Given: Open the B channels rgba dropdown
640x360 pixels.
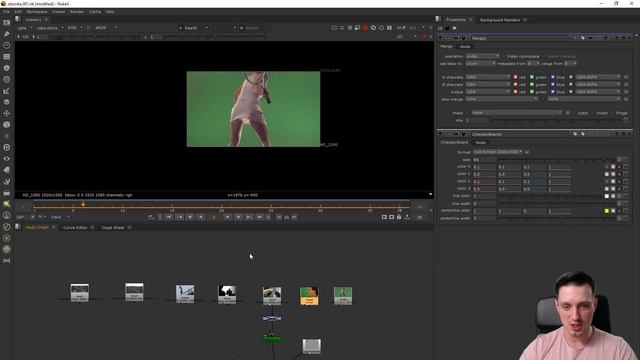Looking at the screenshot, I should tap(488, 84).
